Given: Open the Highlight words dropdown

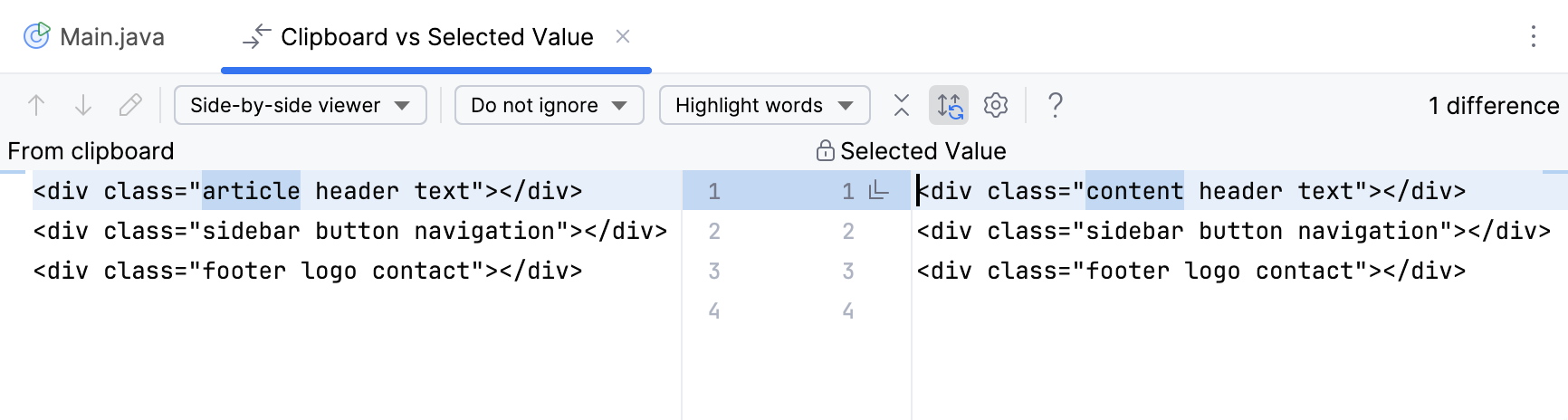Looking at the screenshot, I should pyautogui.click(x=764, y=106).
